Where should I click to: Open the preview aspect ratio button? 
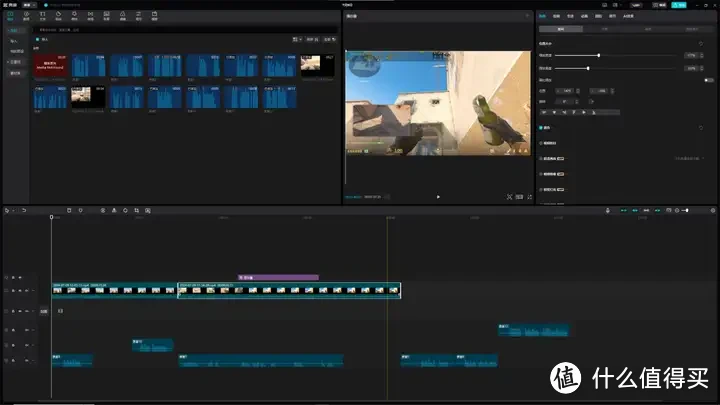coord(519,197)
